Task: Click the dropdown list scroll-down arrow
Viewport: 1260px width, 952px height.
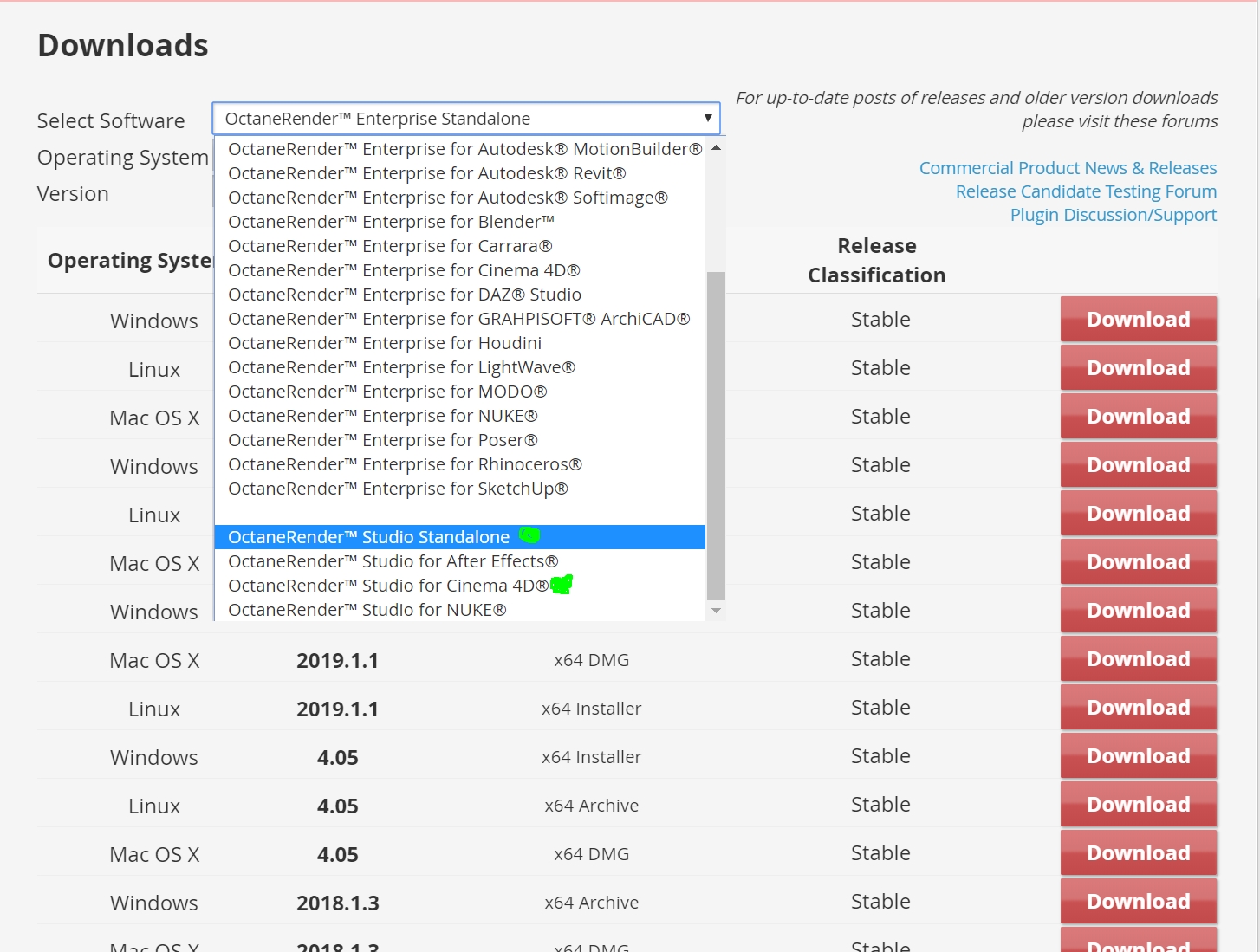Action: coord(716,611)
